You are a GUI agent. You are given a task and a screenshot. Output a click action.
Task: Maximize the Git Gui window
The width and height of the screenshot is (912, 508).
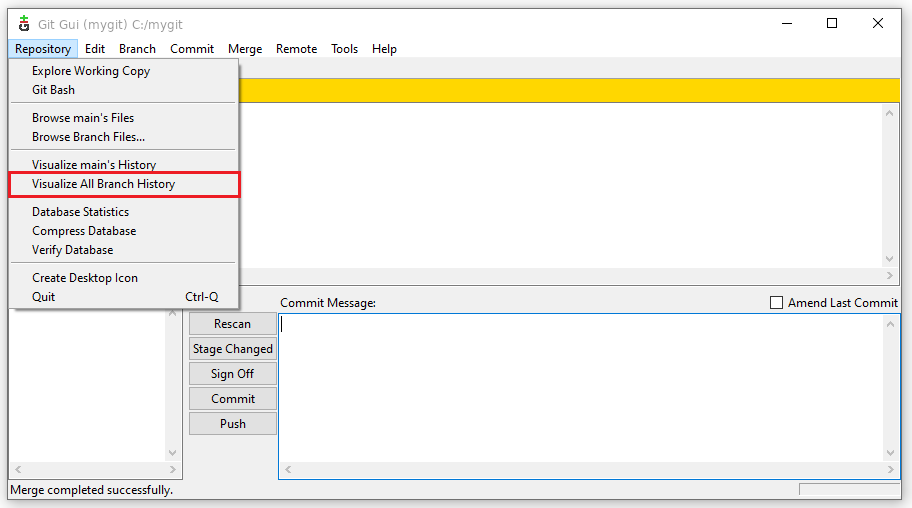832,24
